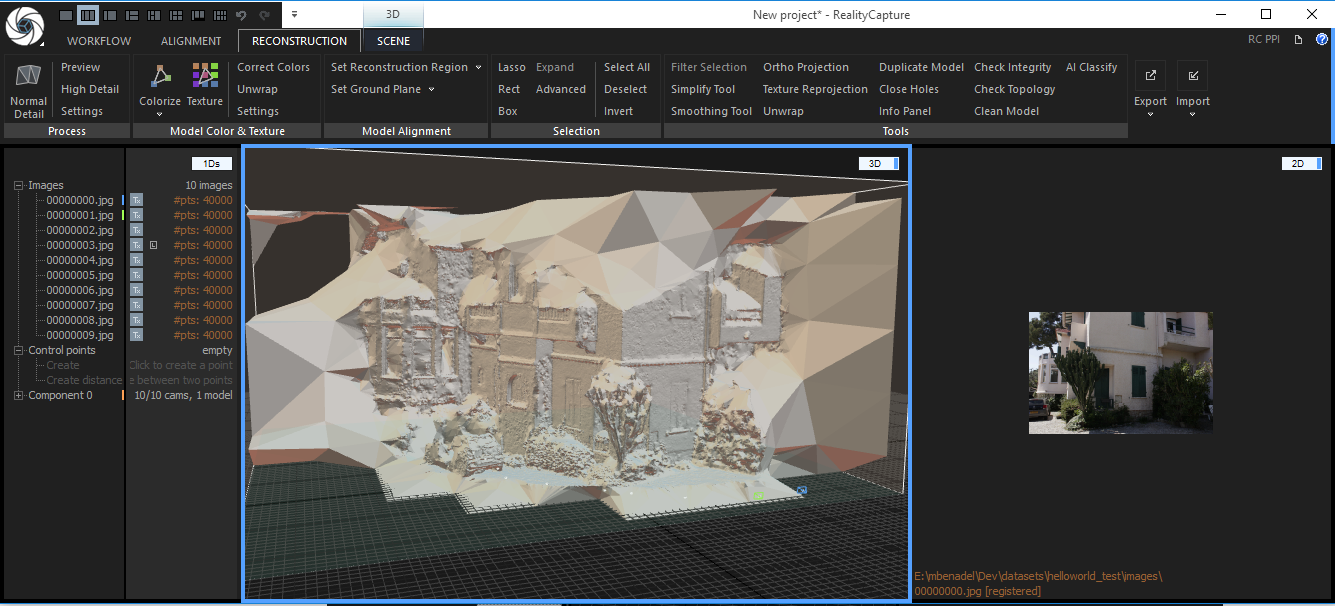
Task: Click the Close Holes tool
Action: 908,89
